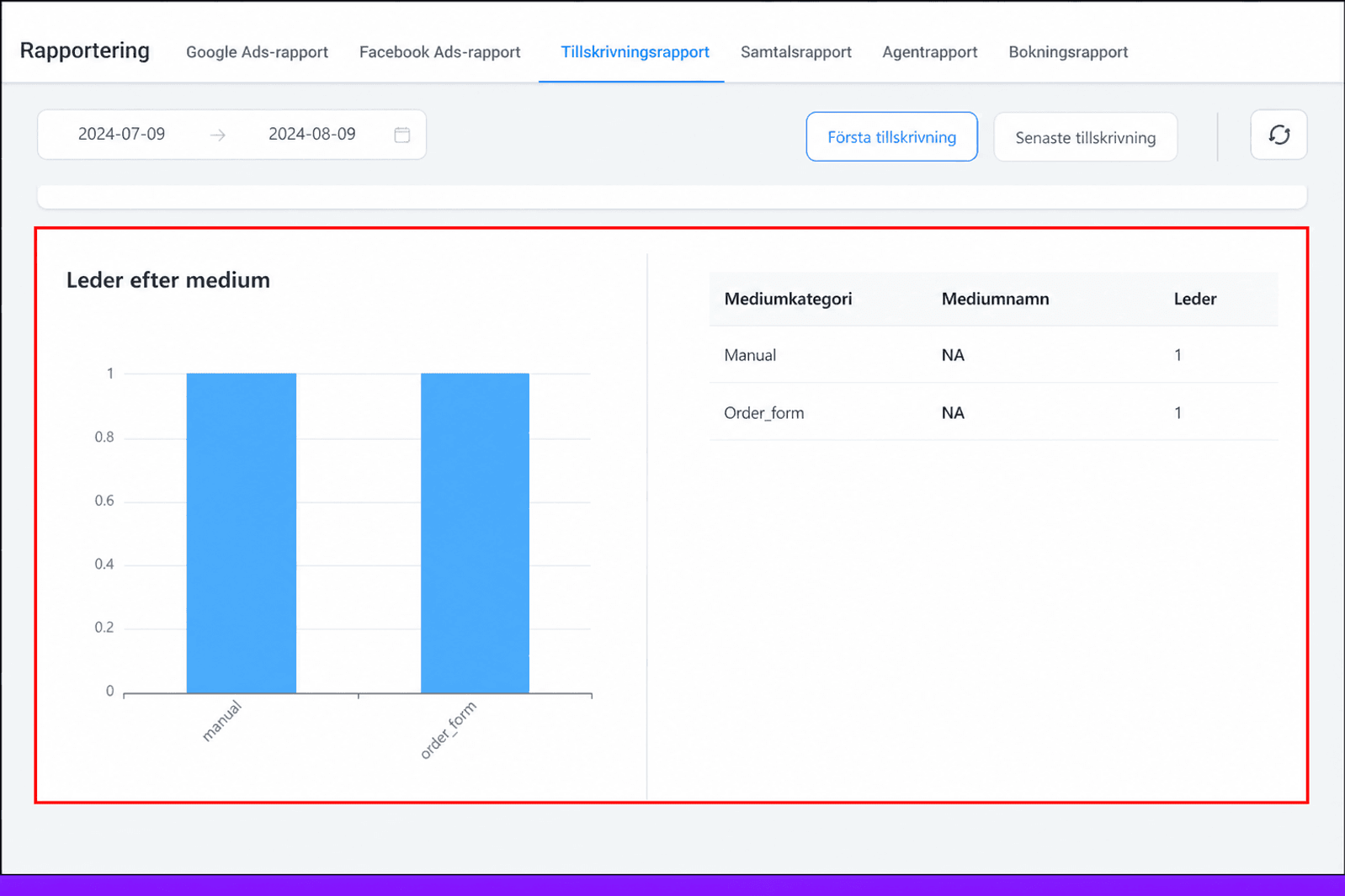Screen dimensions: 1345x896
Task: Edit the start date 2024-07-09
Action: coord(121,134)
